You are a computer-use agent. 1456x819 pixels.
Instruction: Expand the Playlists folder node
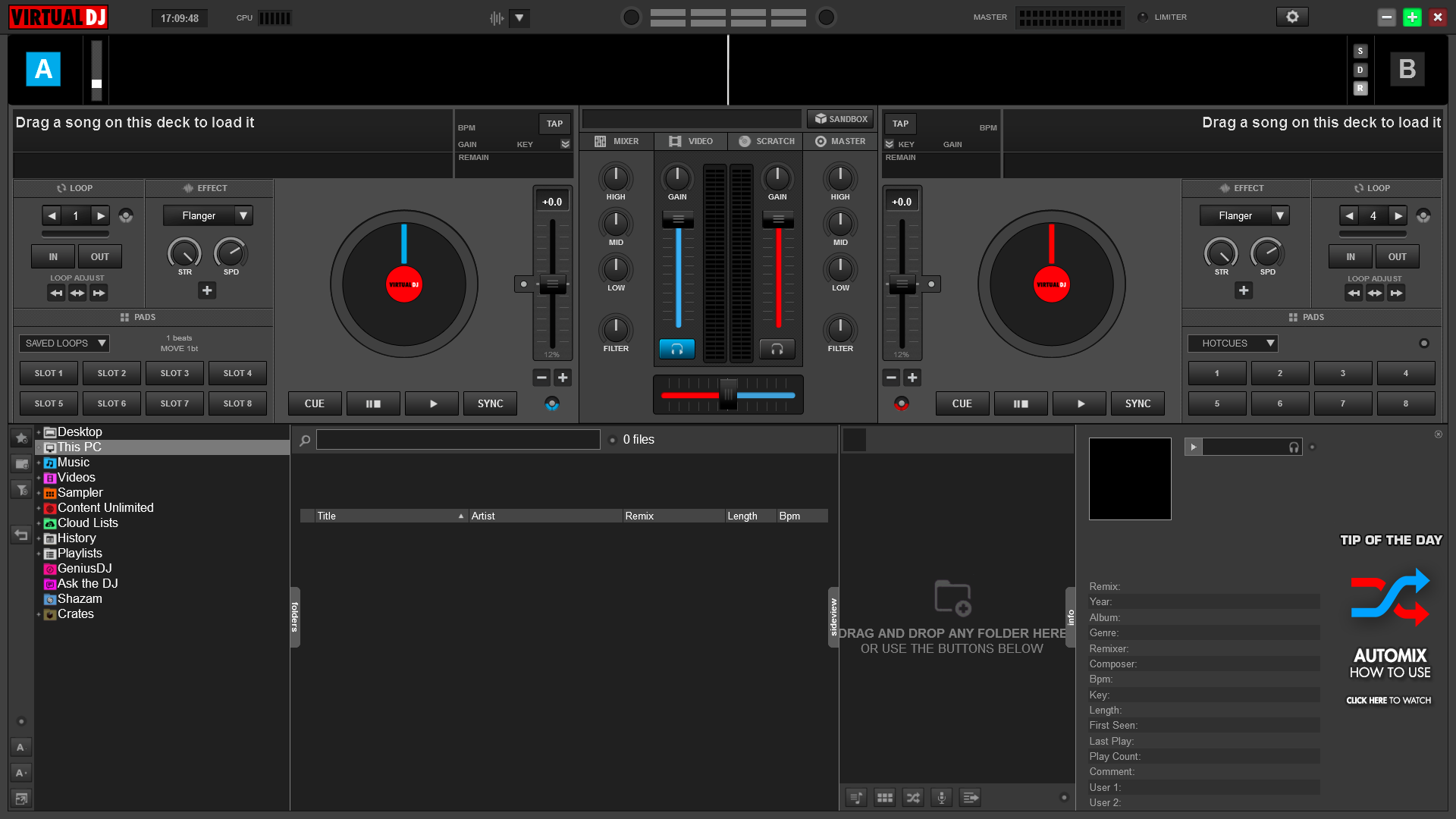39,554
